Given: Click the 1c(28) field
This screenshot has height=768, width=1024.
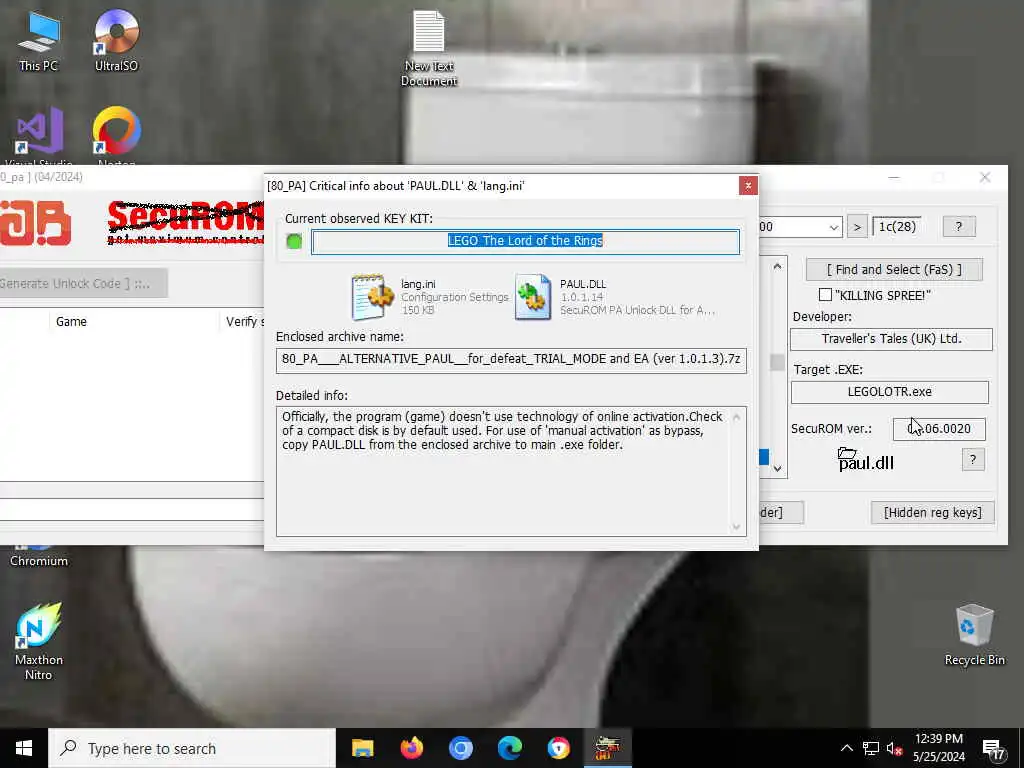Looking at the screenshot, I should 897,227.
